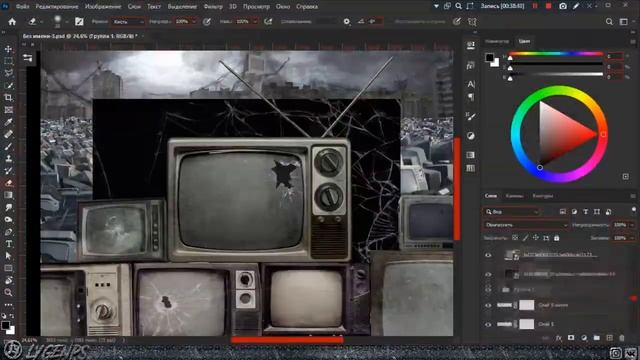This screenshot has height=360, width=640.
Task: Select the Eyedropper tool
Action: click(8, 122)
